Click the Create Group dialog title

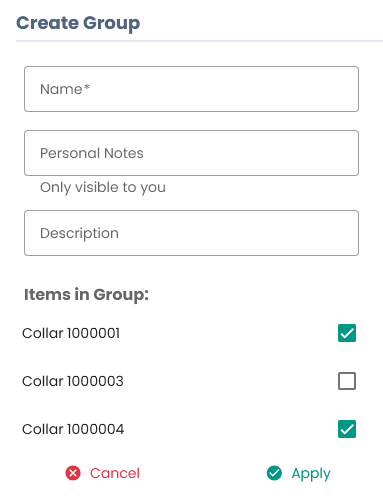(x=78, y=23)
